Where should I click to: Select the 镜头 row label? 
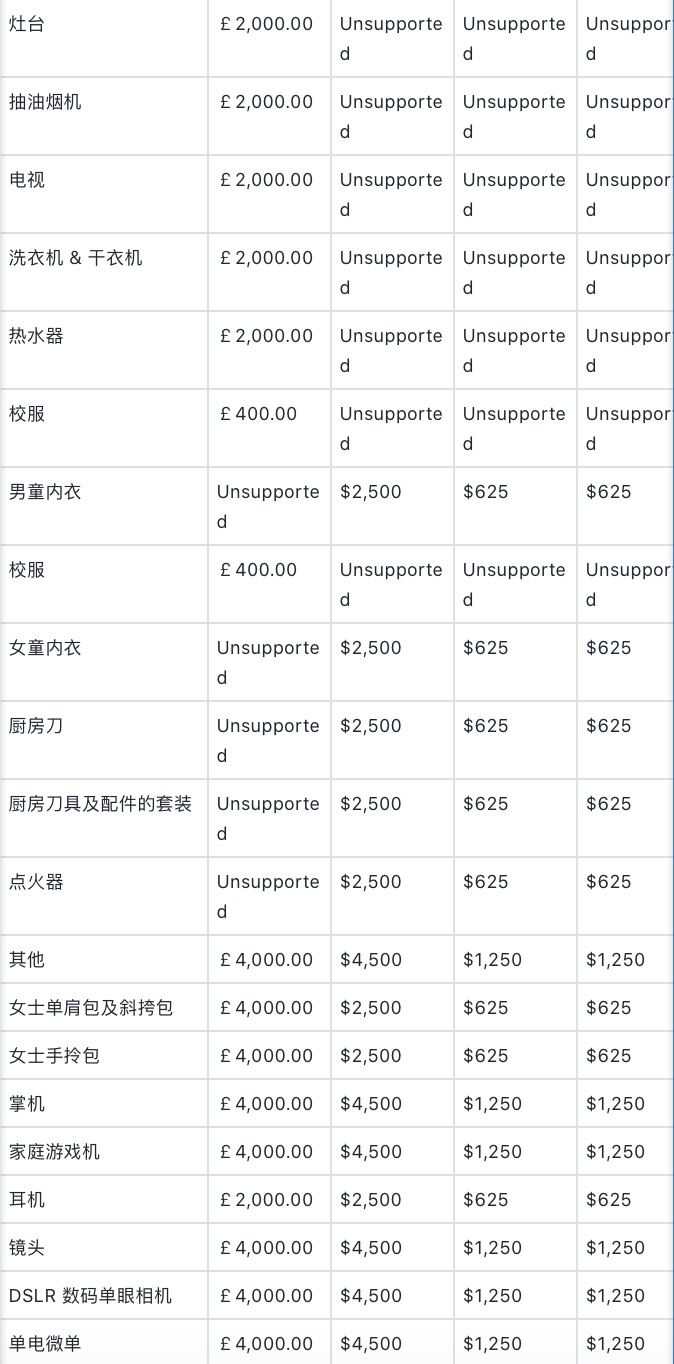[27, 1248]
